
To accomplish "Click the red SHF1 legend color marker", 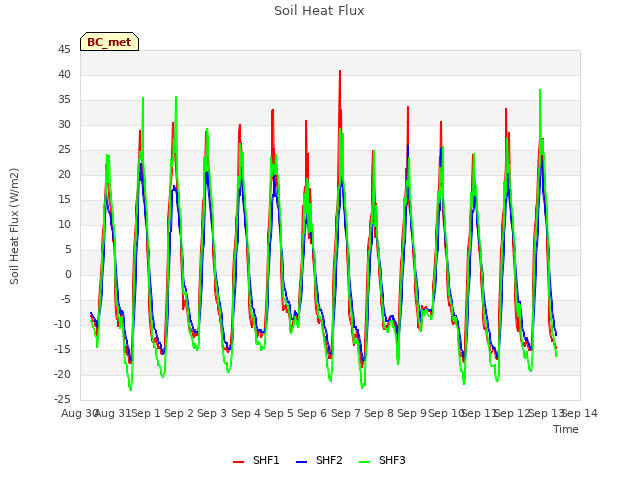I will click(238, 462).
